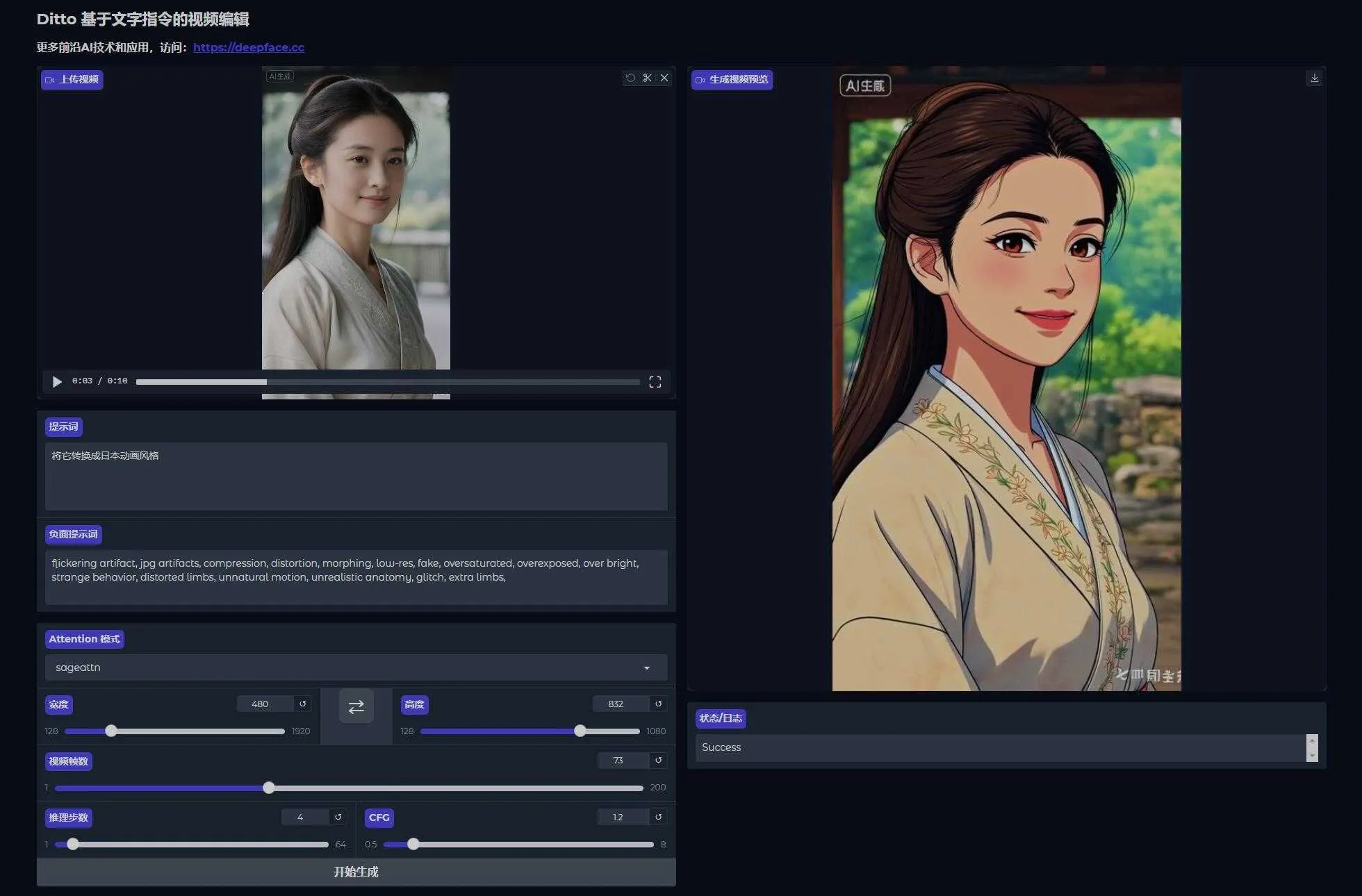This screenshot has height=896, width=1362.
Task: Open the deepface.cc link
Action: [248, 47]
